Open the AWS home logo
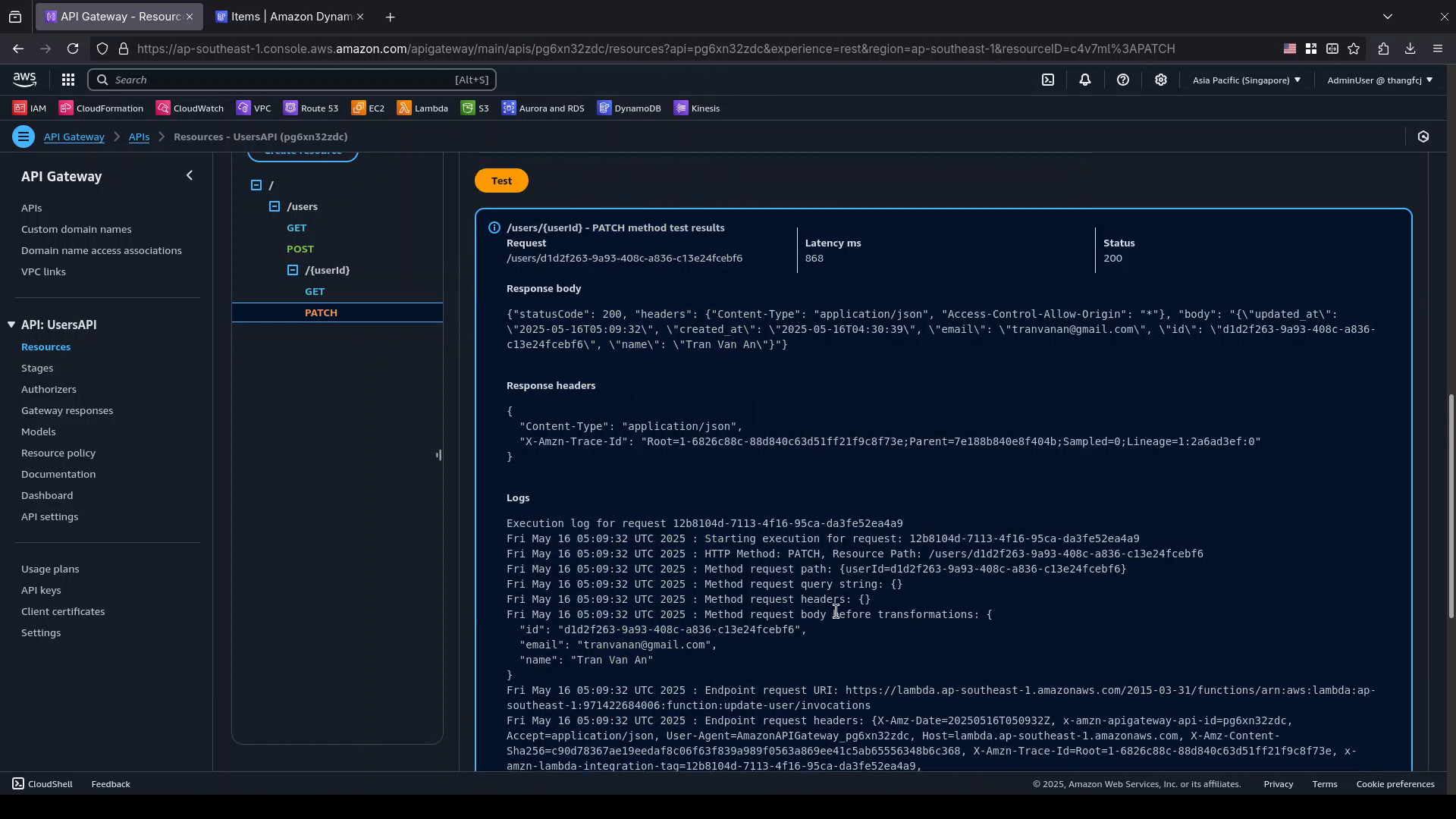Viewport: 1456px width, 819px height. click(24, 80)
